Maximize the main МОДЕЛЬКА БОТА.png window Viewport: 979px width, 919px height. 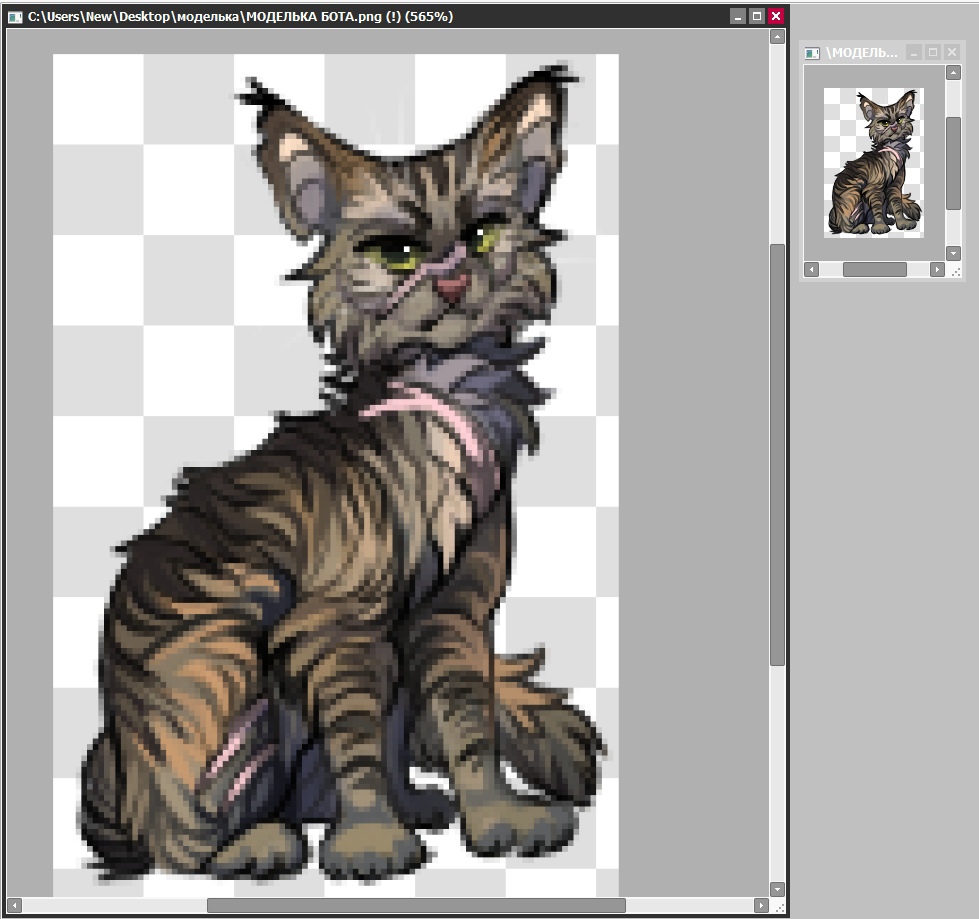pos(757,16)
